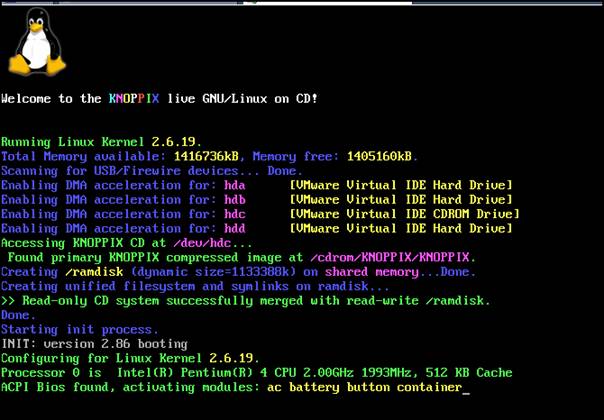This screenshot has width=604, height=420.
Task: Click 'Running Linux Kernel 2.6.19.' line
Action: (x=101, y=142)
